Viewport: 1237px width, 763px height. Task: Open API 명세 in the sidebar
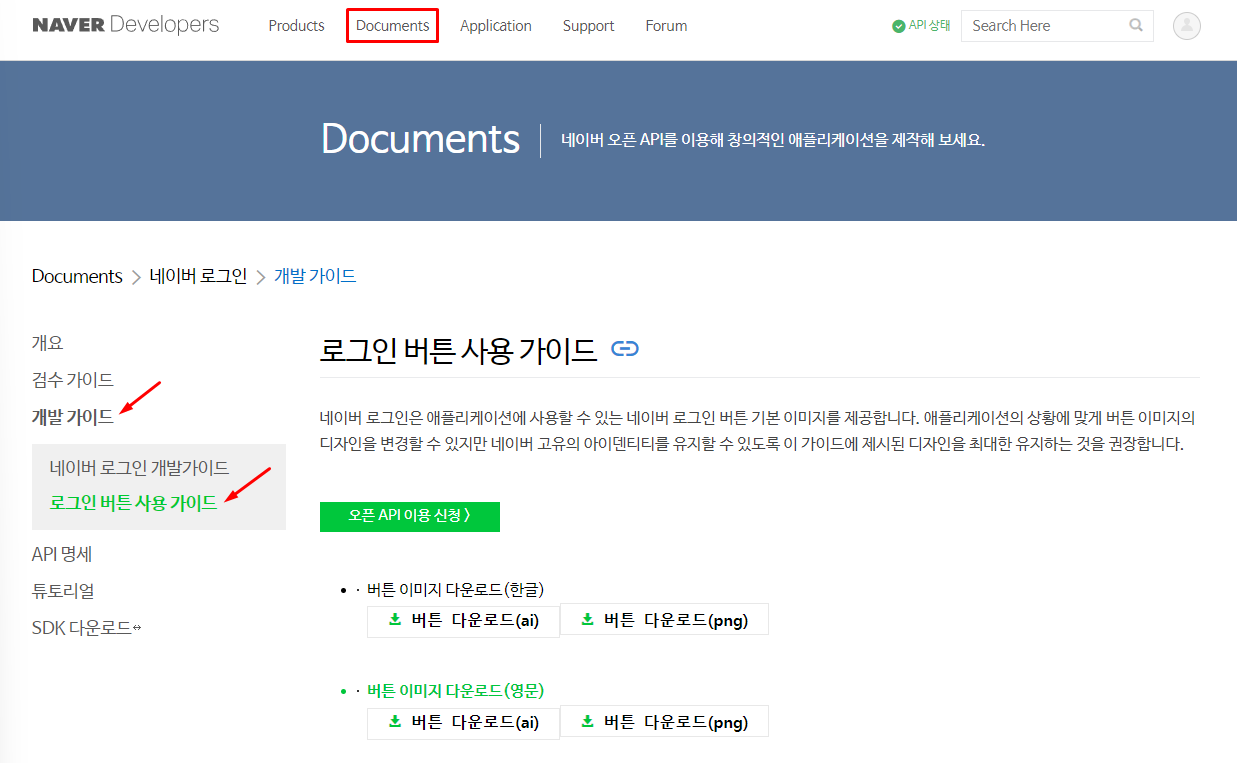62,554
